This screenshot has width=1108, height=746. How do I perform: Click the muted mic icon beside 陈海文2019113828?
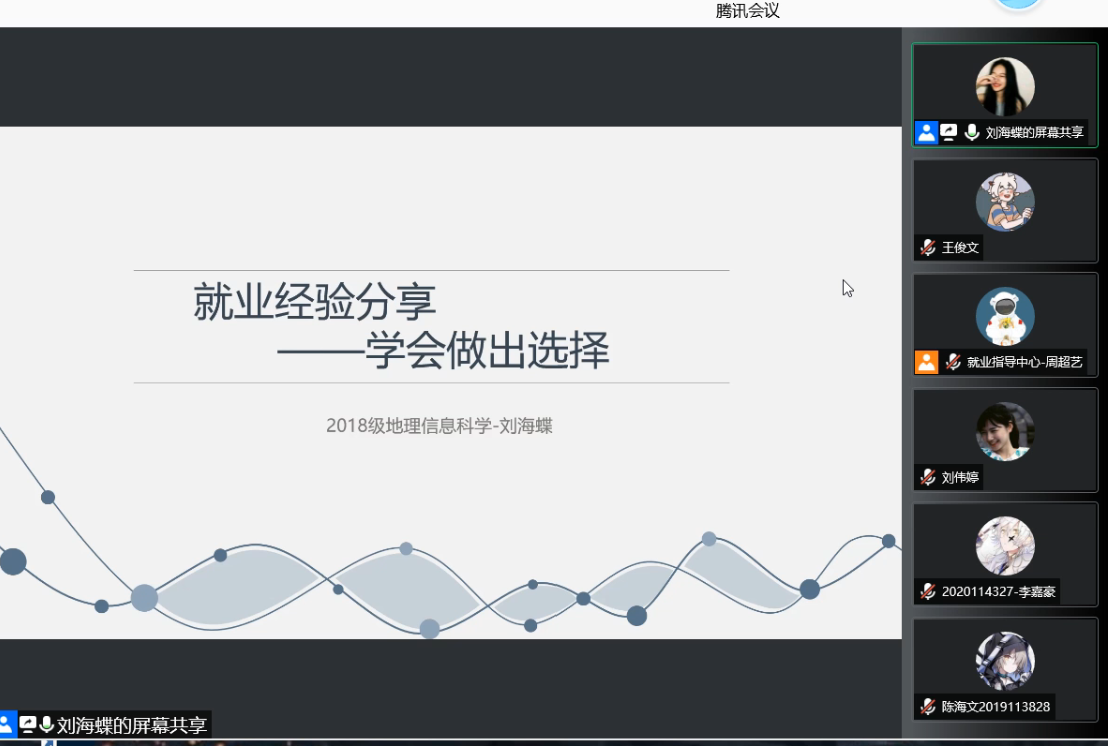tap(928, 706)
